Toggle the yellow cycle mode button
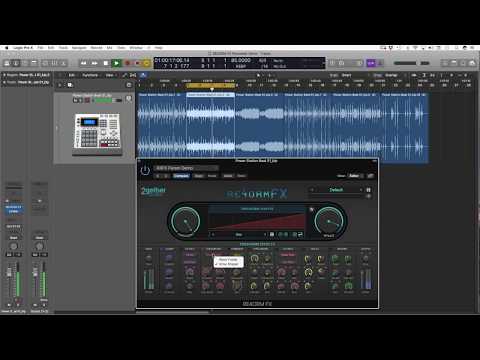 146,63
